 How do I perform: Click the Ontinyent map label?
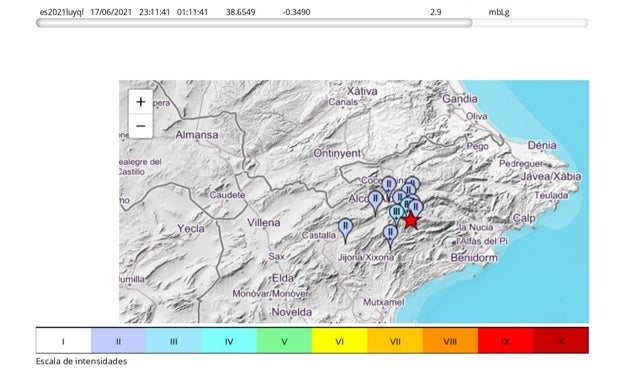337,153
